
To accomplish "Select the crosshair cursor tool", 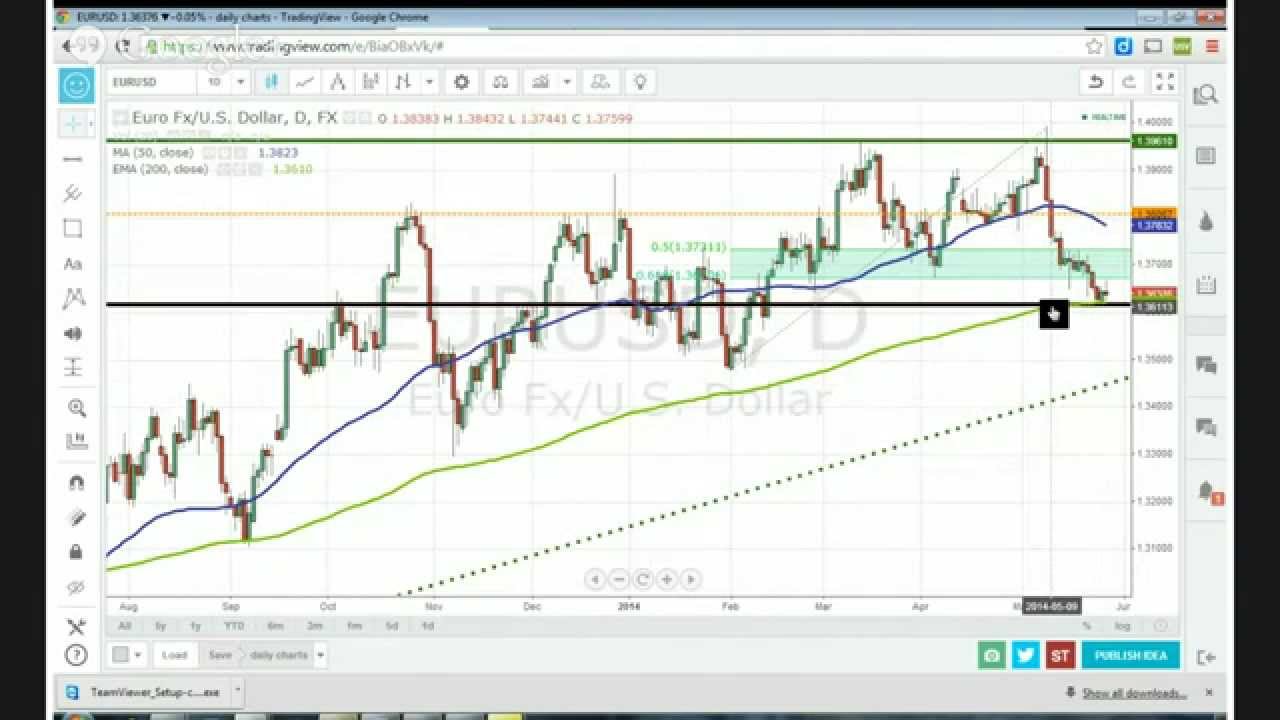I will tap(73, 124).
